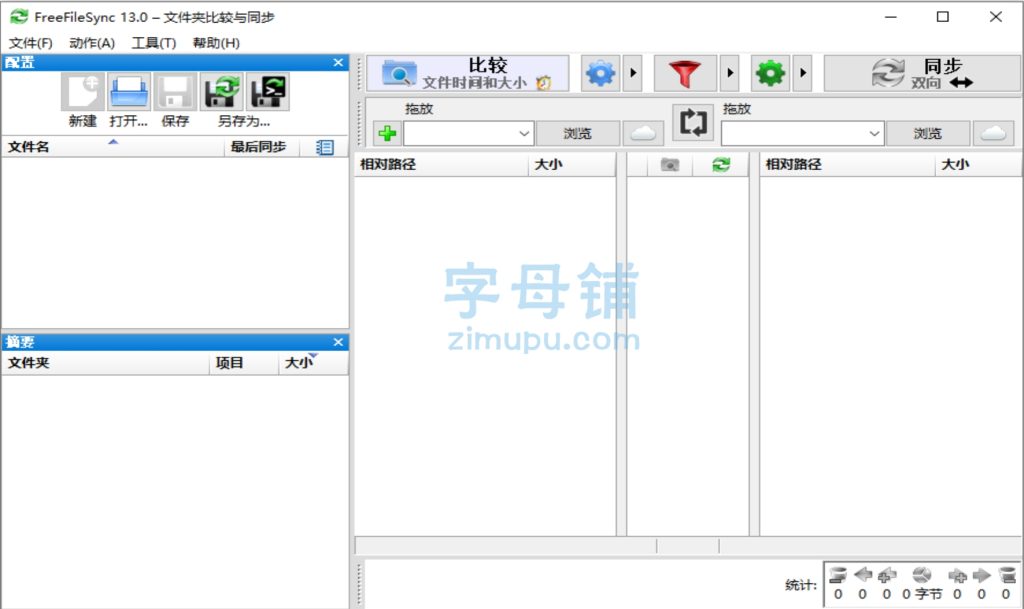Open a saved configuration file

pyautogui.click(x=129, y=92)
